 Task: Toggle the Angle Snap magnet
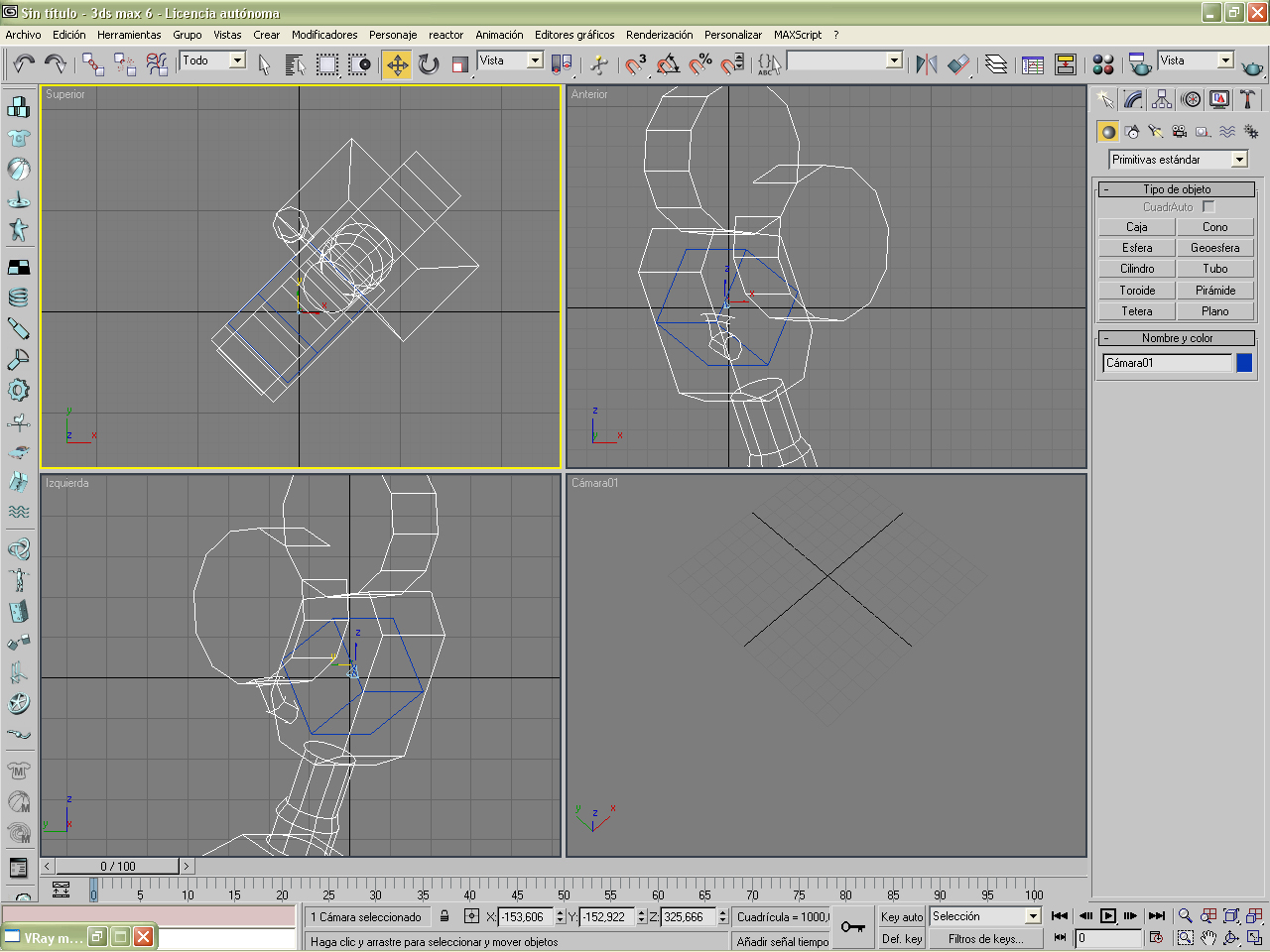pos(669,64)
